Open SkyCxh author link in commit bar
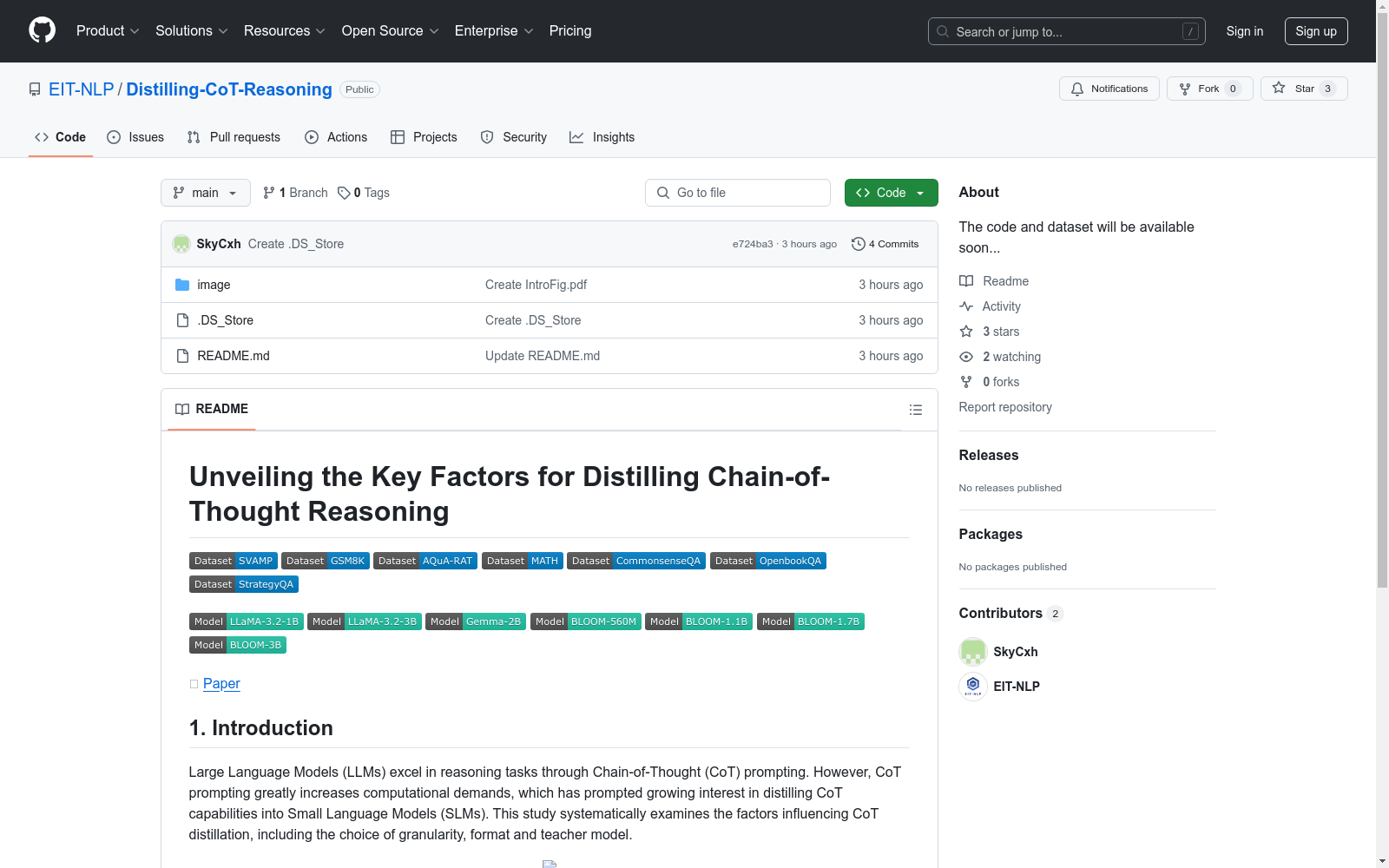 [x=219, y=244]
